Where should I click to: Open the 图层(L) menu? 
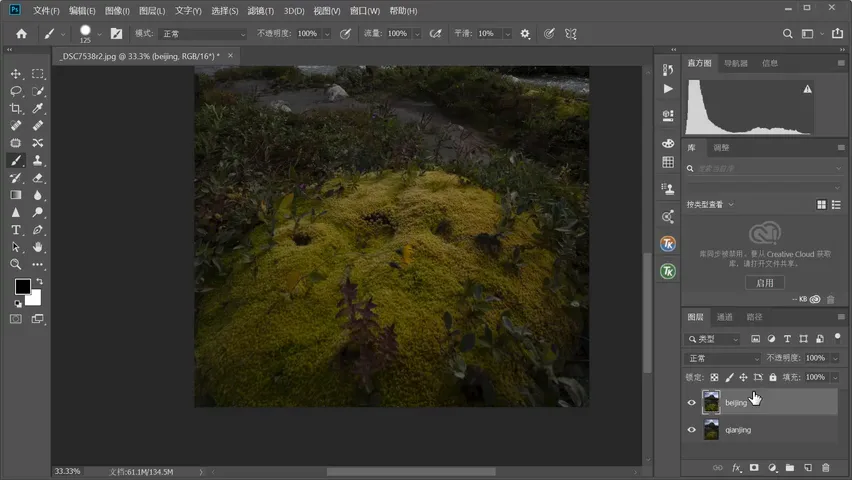pos(152,11)
